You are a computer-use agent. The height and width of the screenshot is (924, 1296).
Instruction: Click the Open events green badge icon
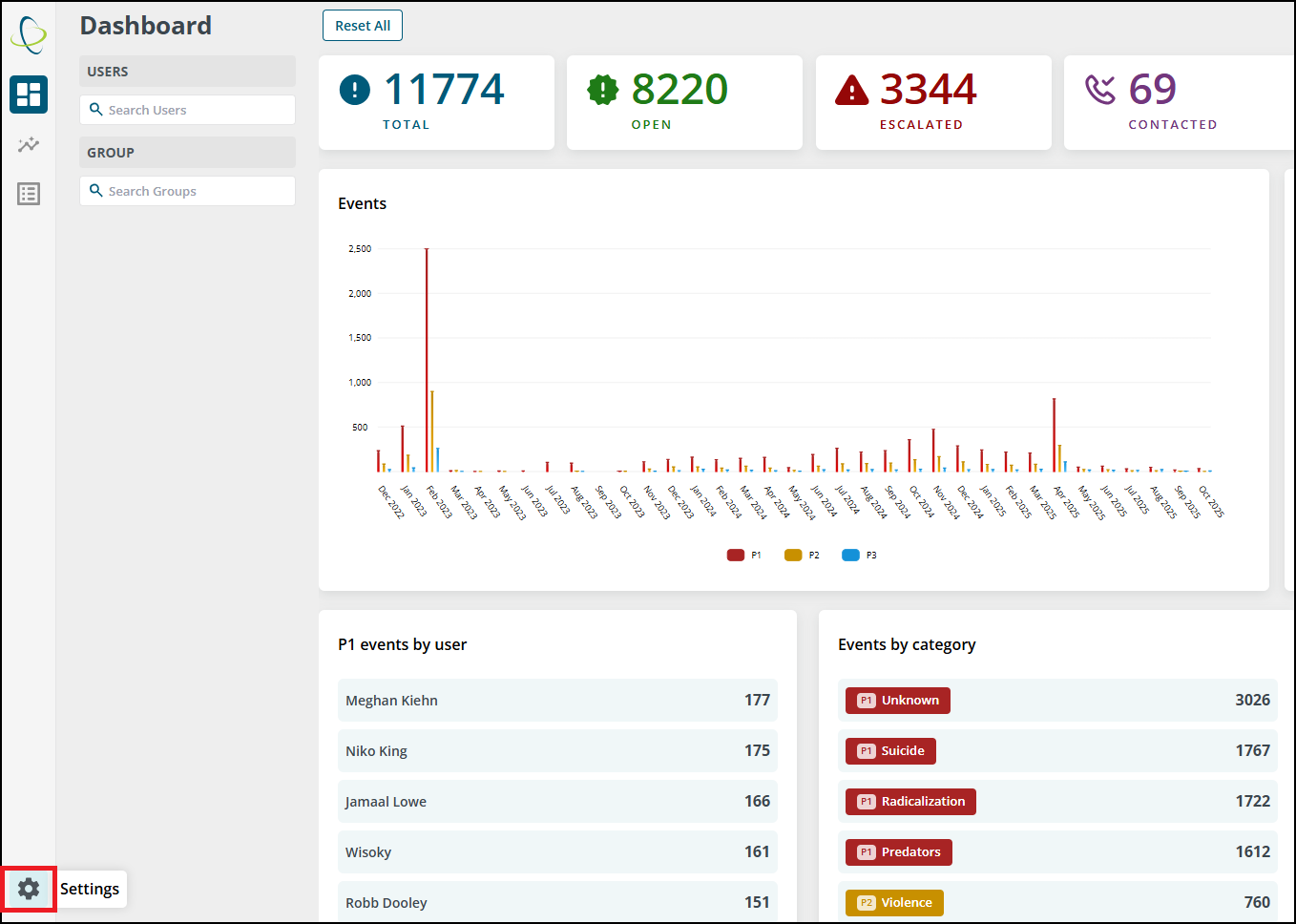coord(603,90)
